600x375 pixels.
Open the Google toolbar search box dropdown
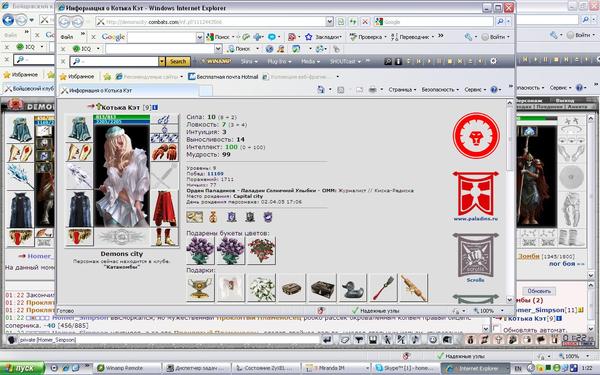tap(200, 37)
